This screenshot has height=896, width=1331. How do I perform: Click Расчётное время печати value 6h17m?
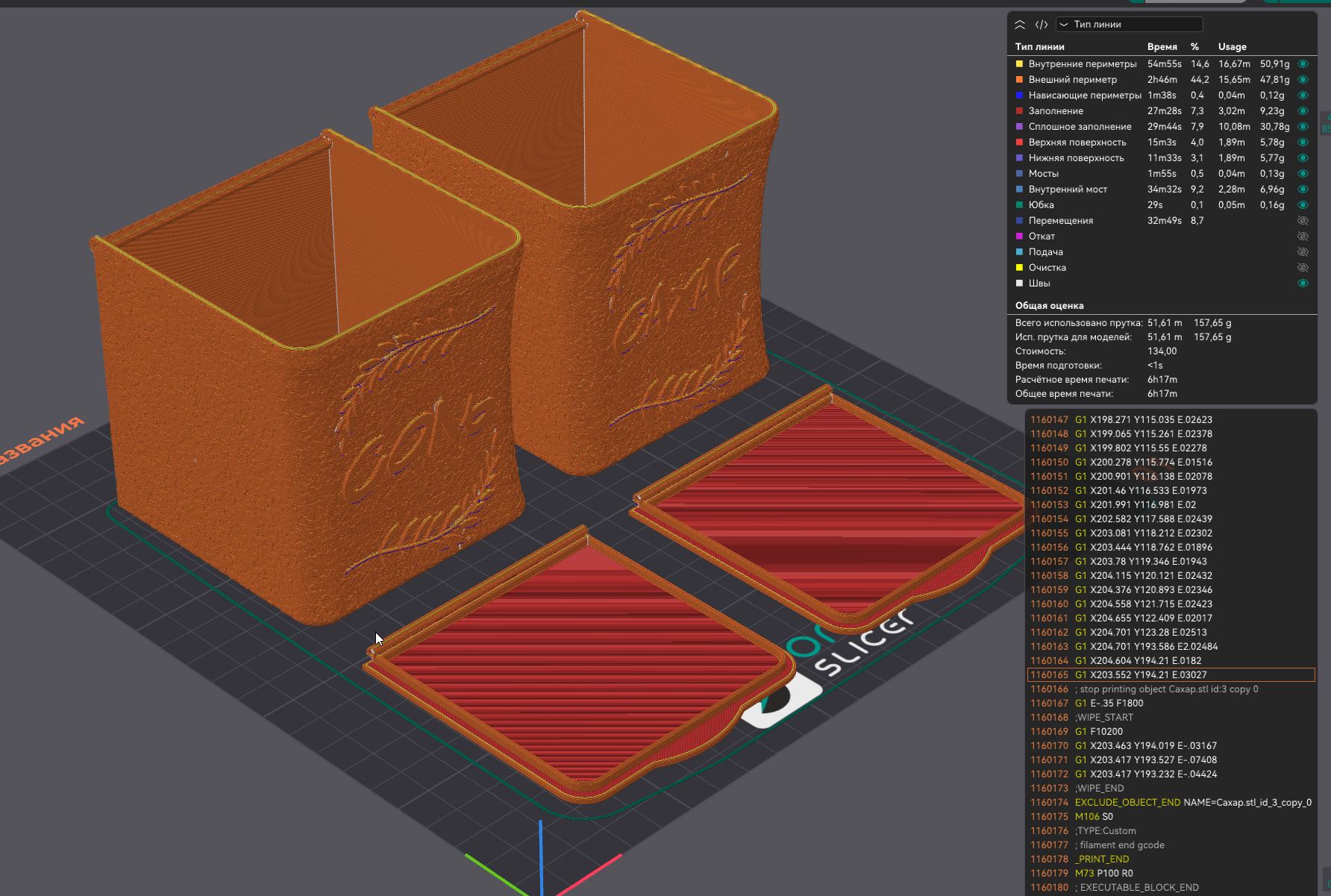point(1162,380)
